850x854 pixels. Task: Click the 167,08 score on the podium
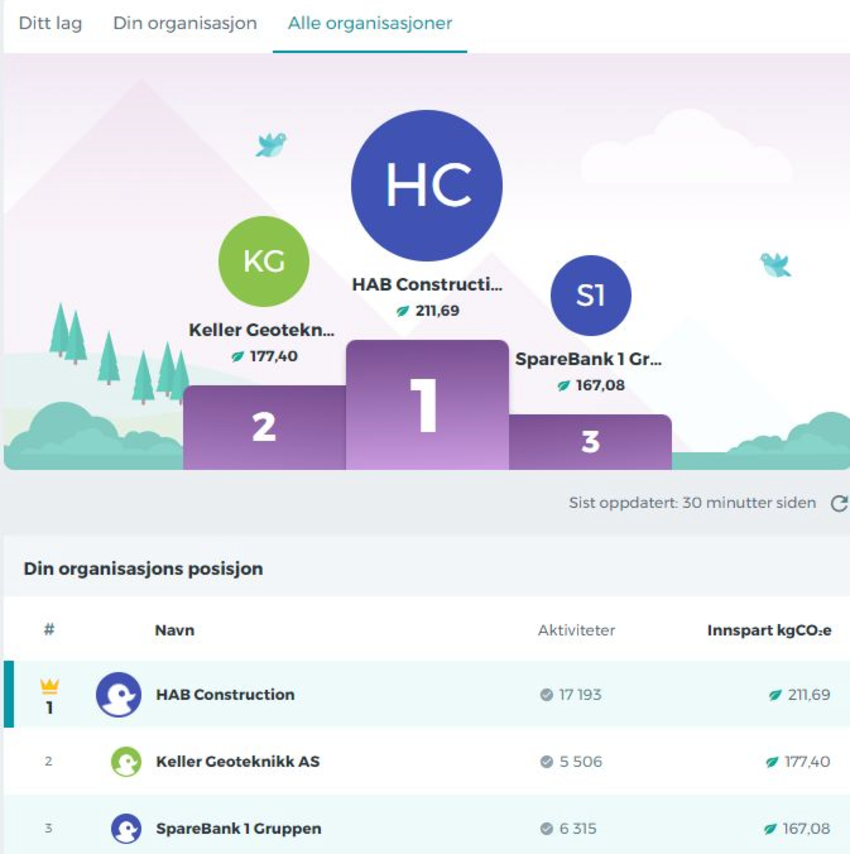point(600,386)
